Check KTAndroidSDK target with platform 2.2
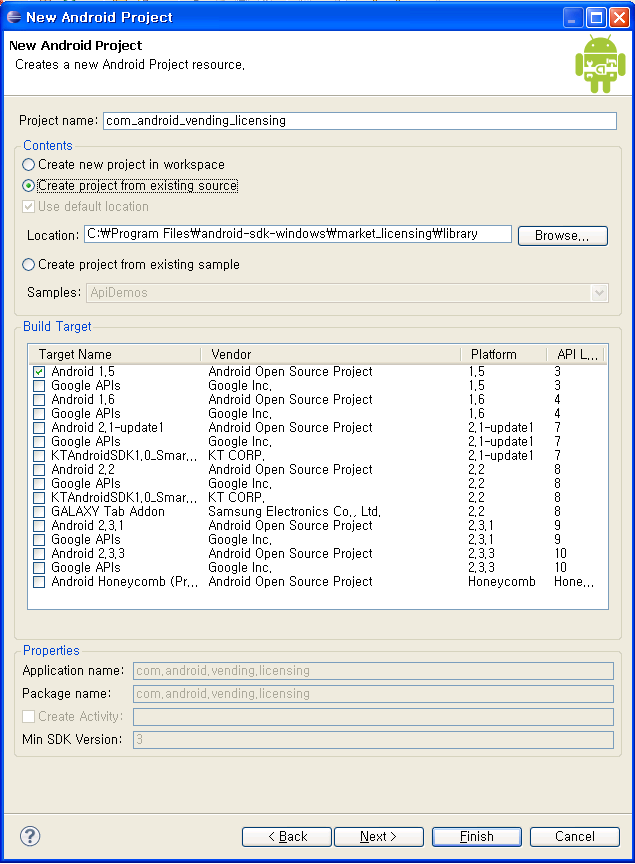 point(39,498)
